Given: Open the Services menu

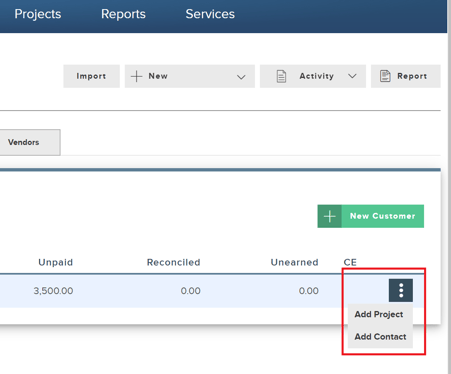Looking at the screenshot, I should (x=210, y=14).
